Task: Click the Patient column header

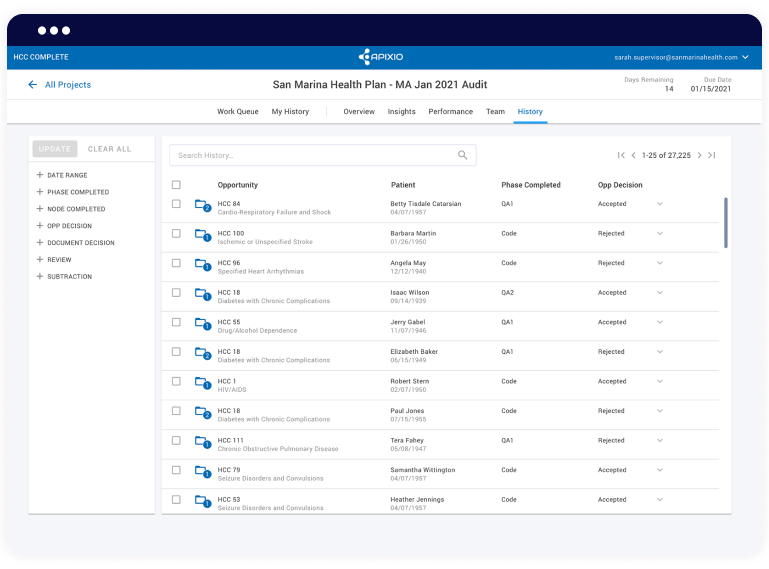Action: click(403, 185)
